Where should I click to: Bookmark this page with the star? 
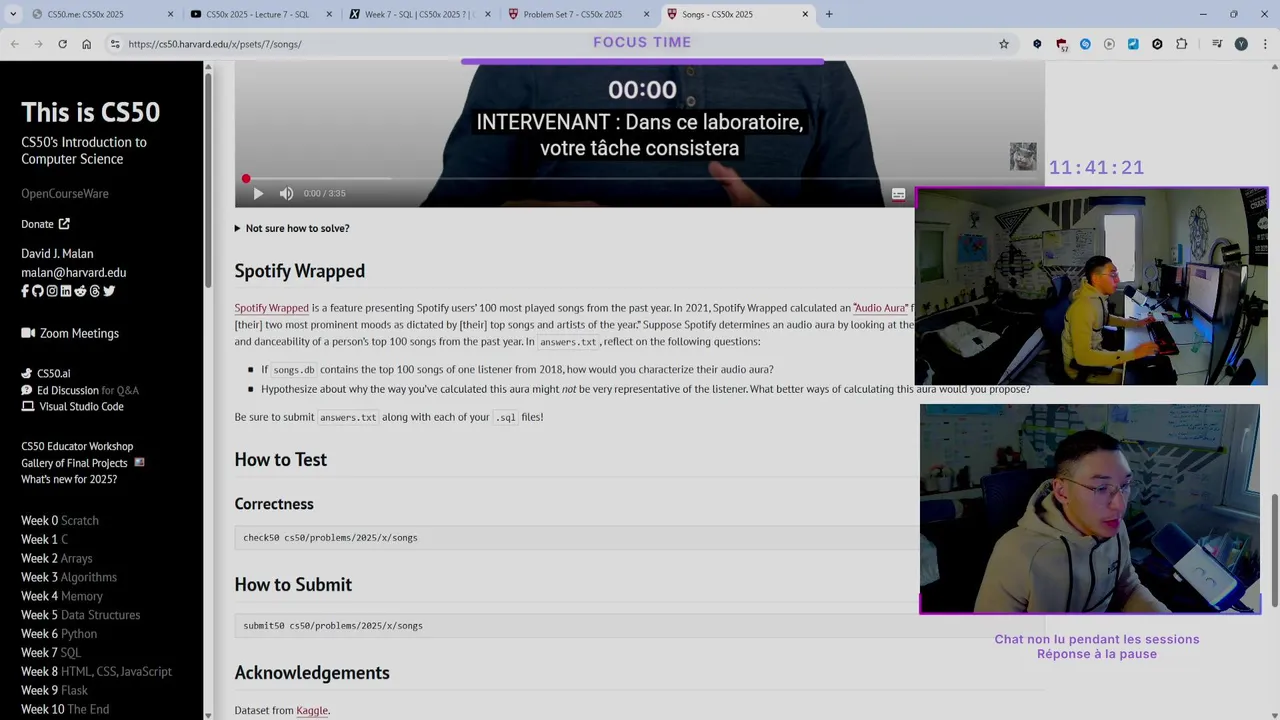click(1004, 44)
